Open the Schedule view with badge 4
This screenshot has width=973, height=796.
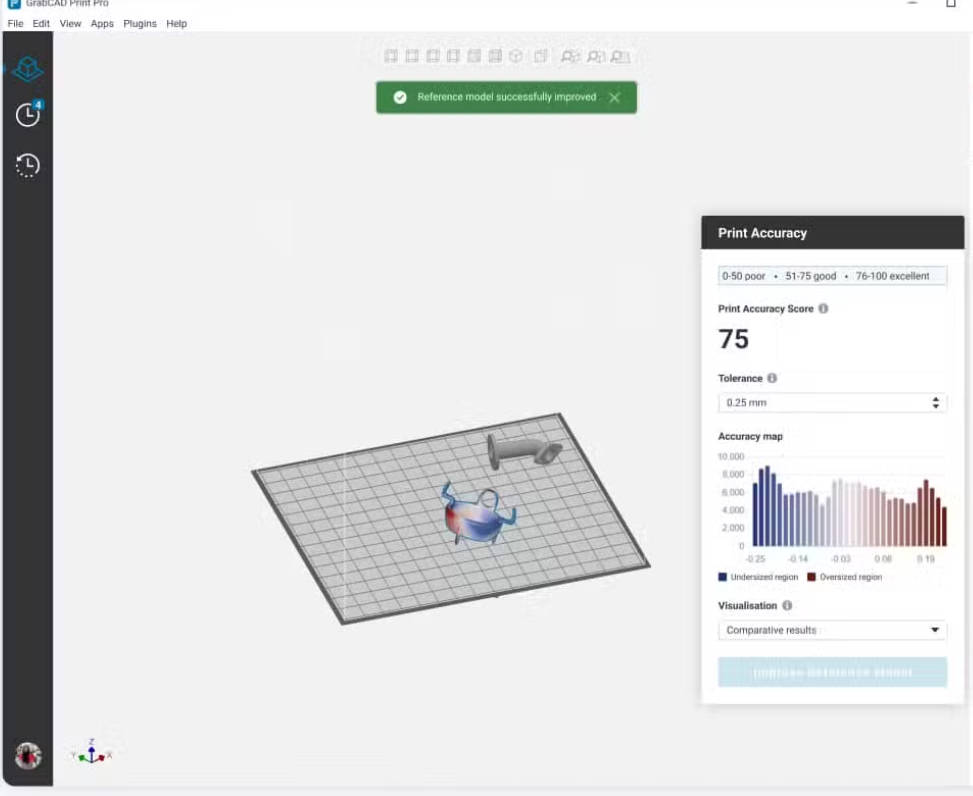click(28, 115)
